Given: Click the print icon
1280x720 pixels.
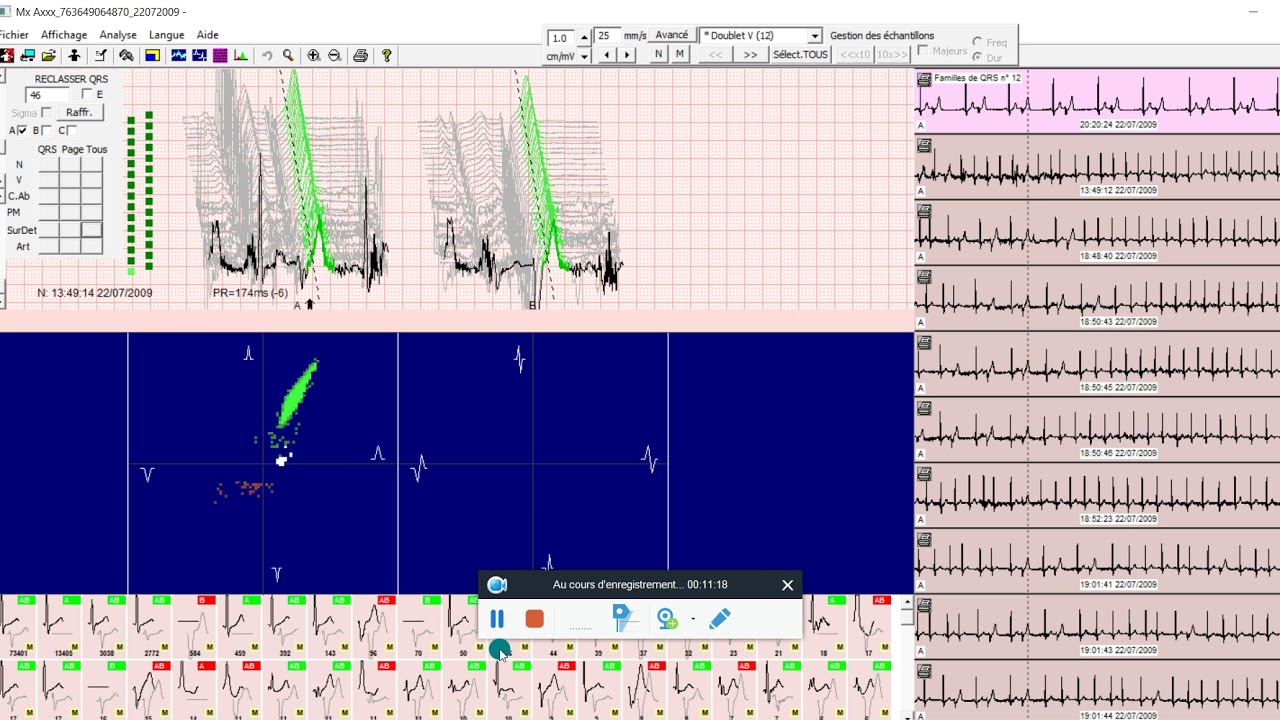Looking at the screenshot, I should coord(360,55).
